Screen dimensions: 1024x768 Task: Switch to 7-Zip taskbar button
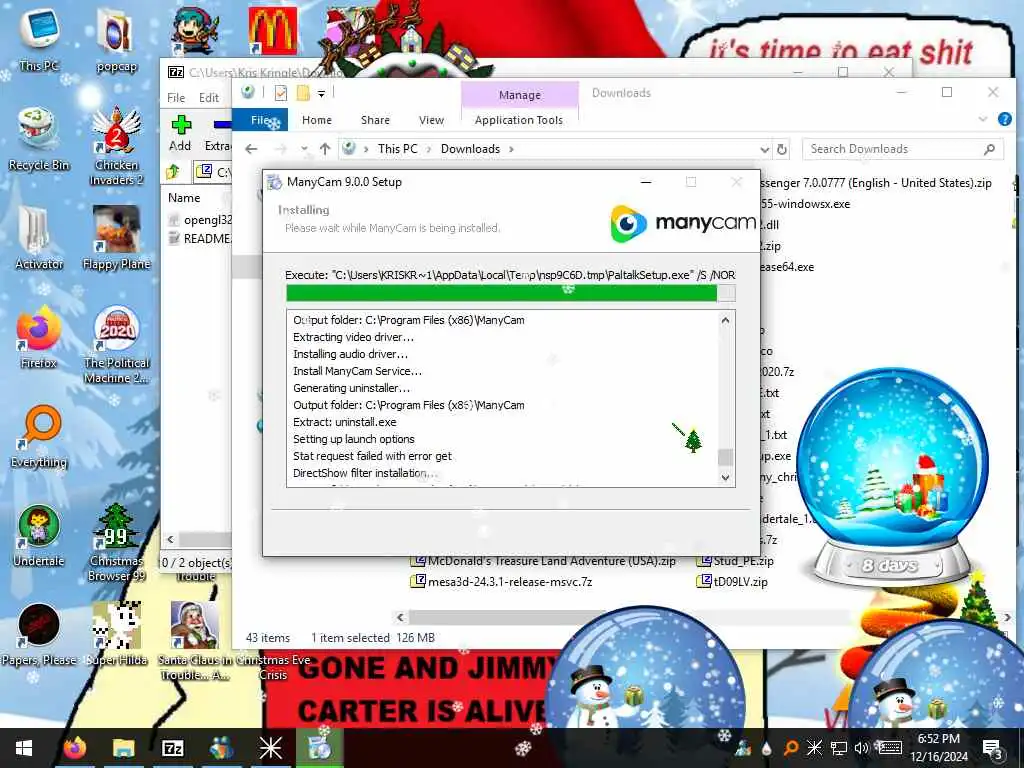(x=172, y=748)
